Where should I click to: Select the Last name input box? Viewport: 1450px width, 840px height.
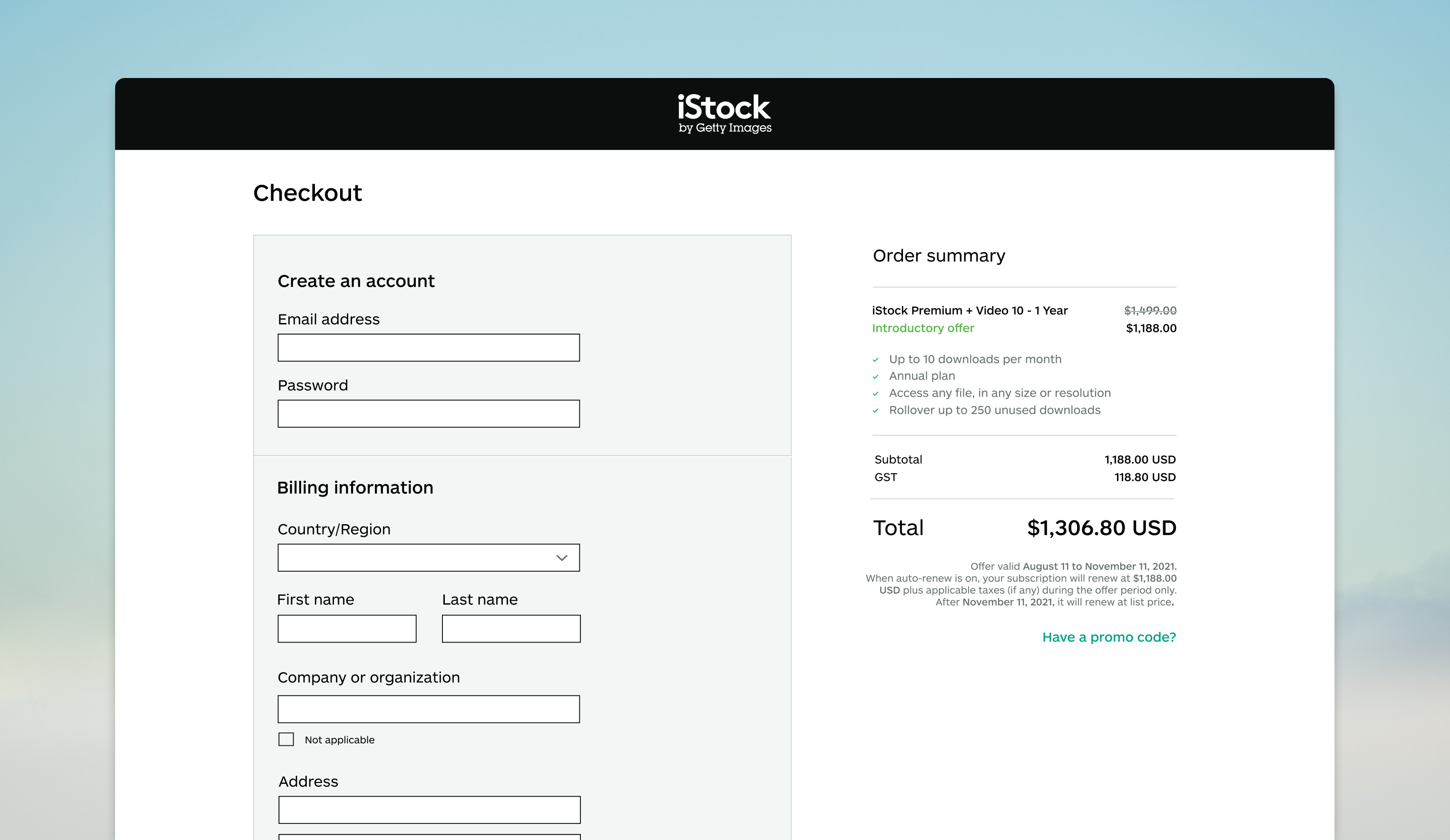pyautogui.click(x=511, y=628)
